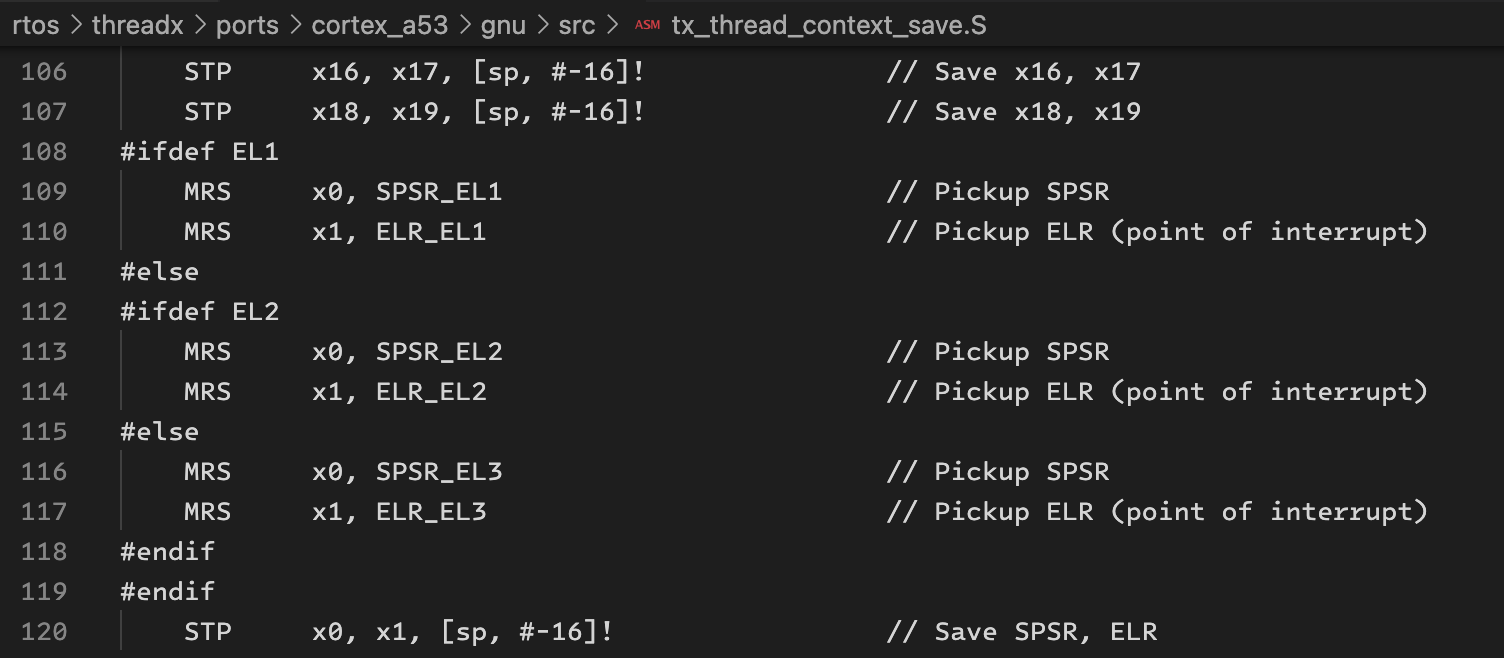Click ELR_EL2 register on line 114

pyautogui.click(x=431, y=392)
